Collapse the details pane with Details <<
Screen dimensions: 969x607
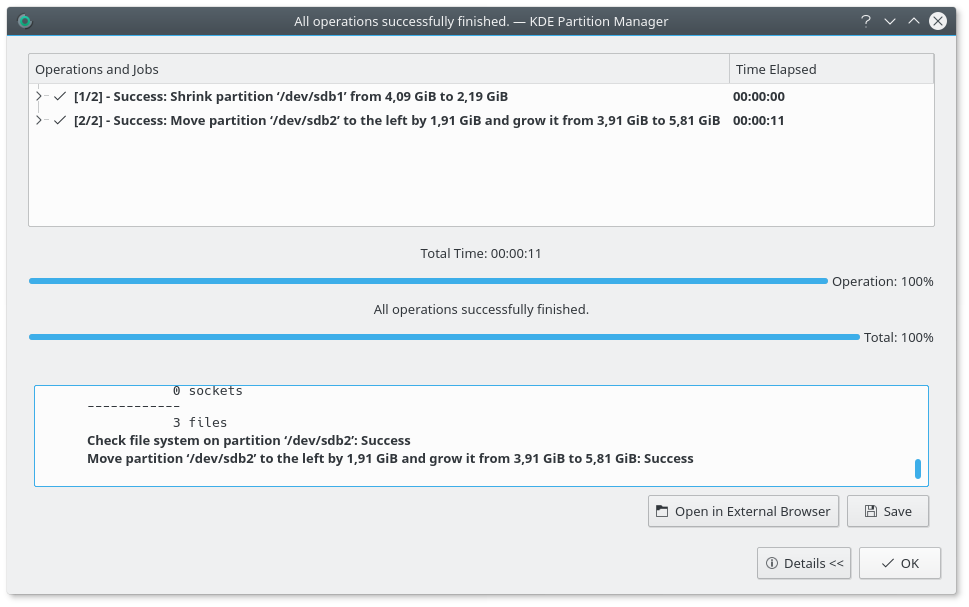click(x=804, y=562)
